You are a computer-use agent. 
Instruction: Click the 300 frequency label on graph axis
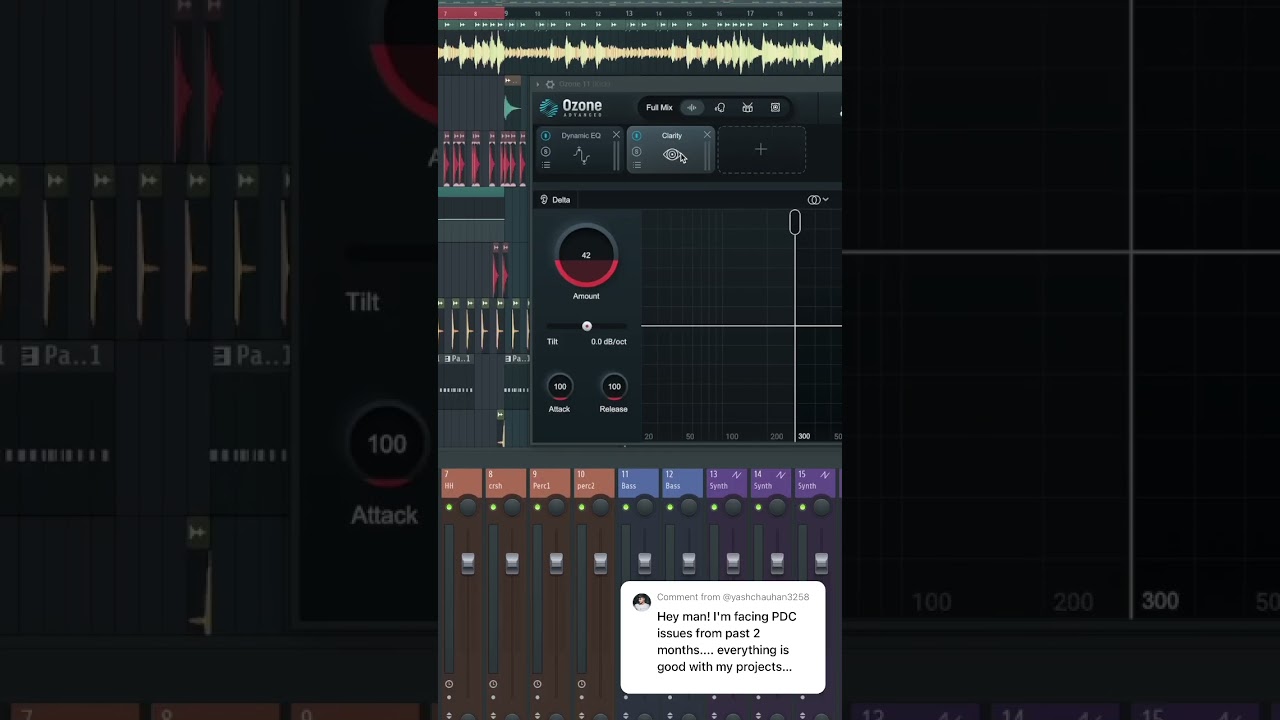click(804, 437)
